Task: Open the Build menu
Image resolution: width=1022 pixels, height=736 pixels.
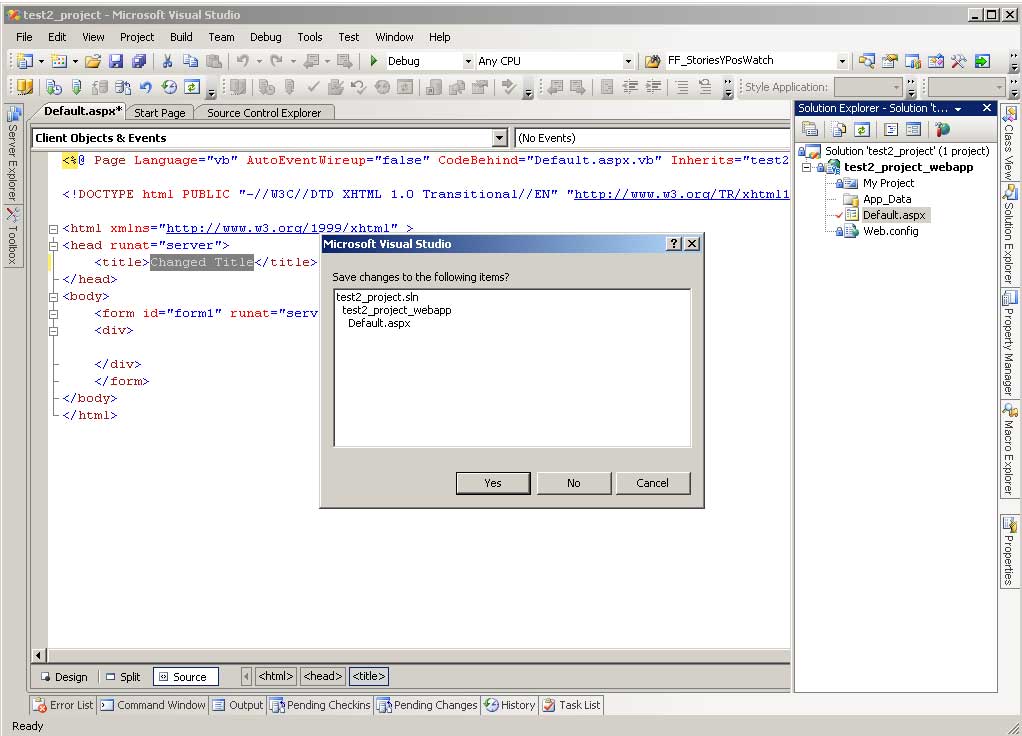Action: tap(181, 37)
